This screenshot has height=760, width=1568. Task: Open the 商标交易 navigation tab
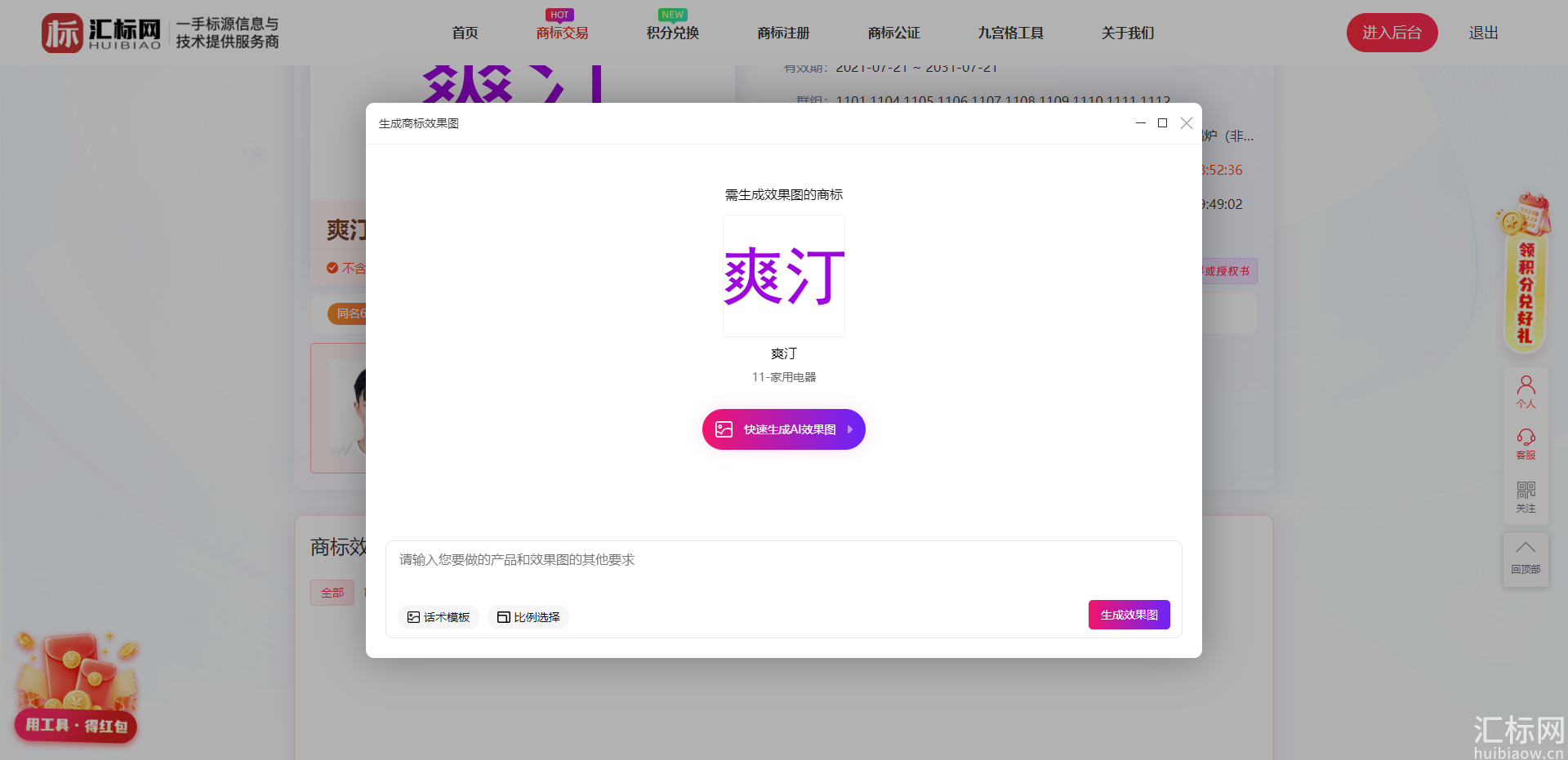[562, 33]
